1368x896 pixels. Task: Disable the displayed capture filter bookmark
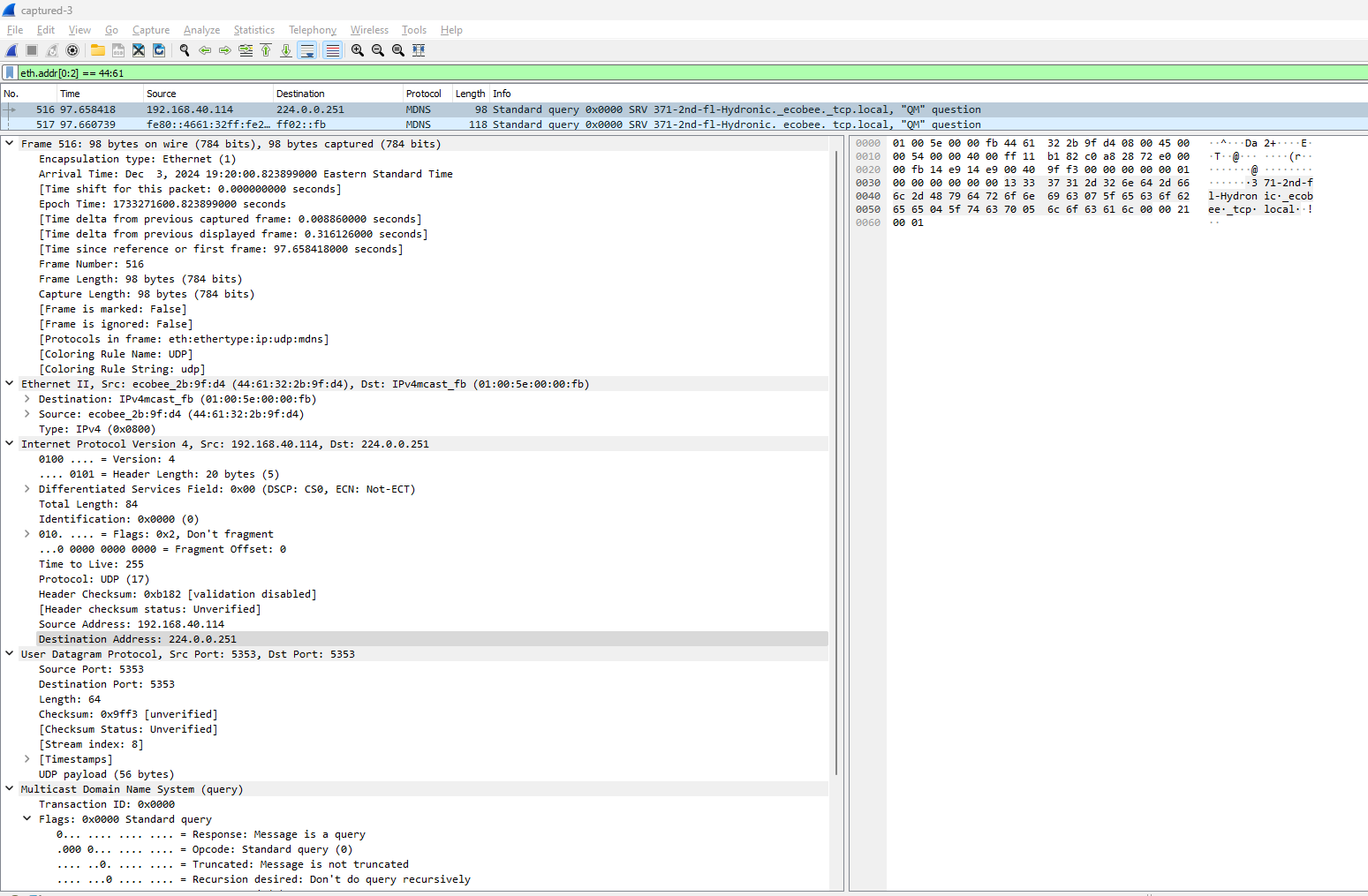(x=9, y=72)
